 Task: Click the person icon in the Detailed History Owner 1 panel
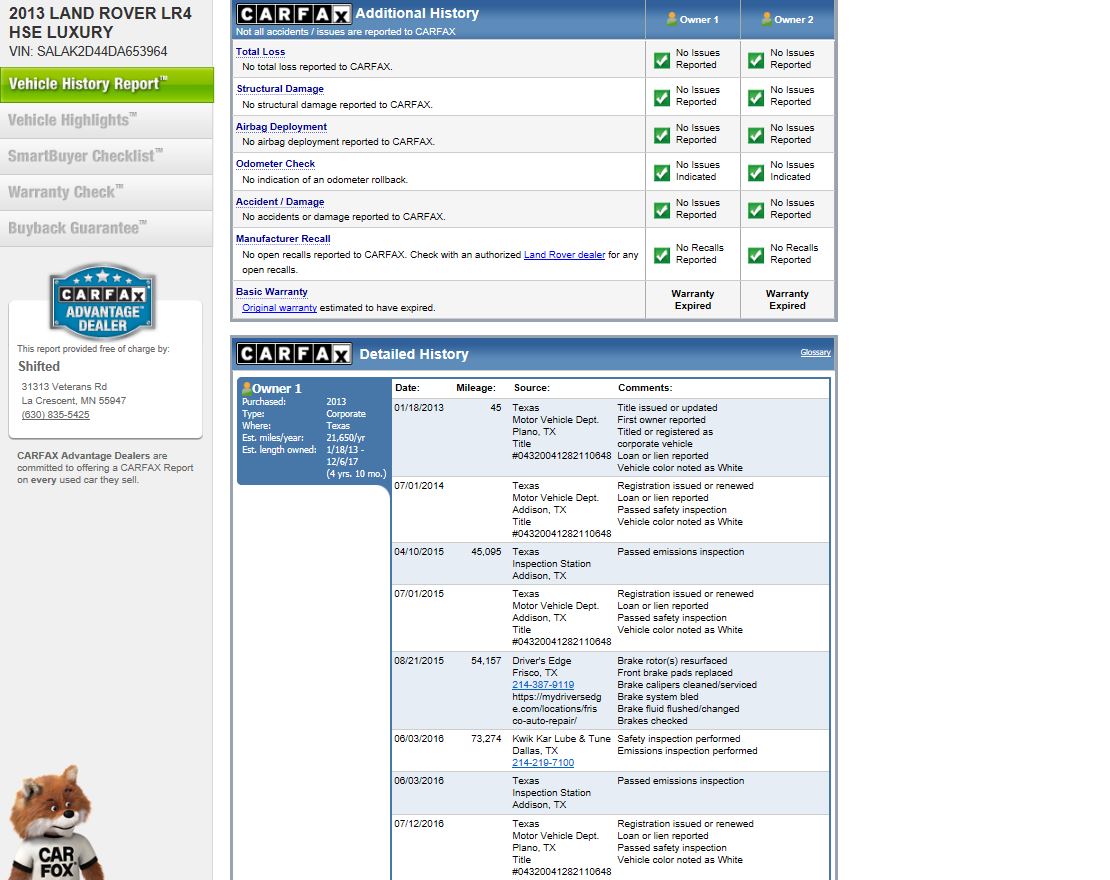247,388
